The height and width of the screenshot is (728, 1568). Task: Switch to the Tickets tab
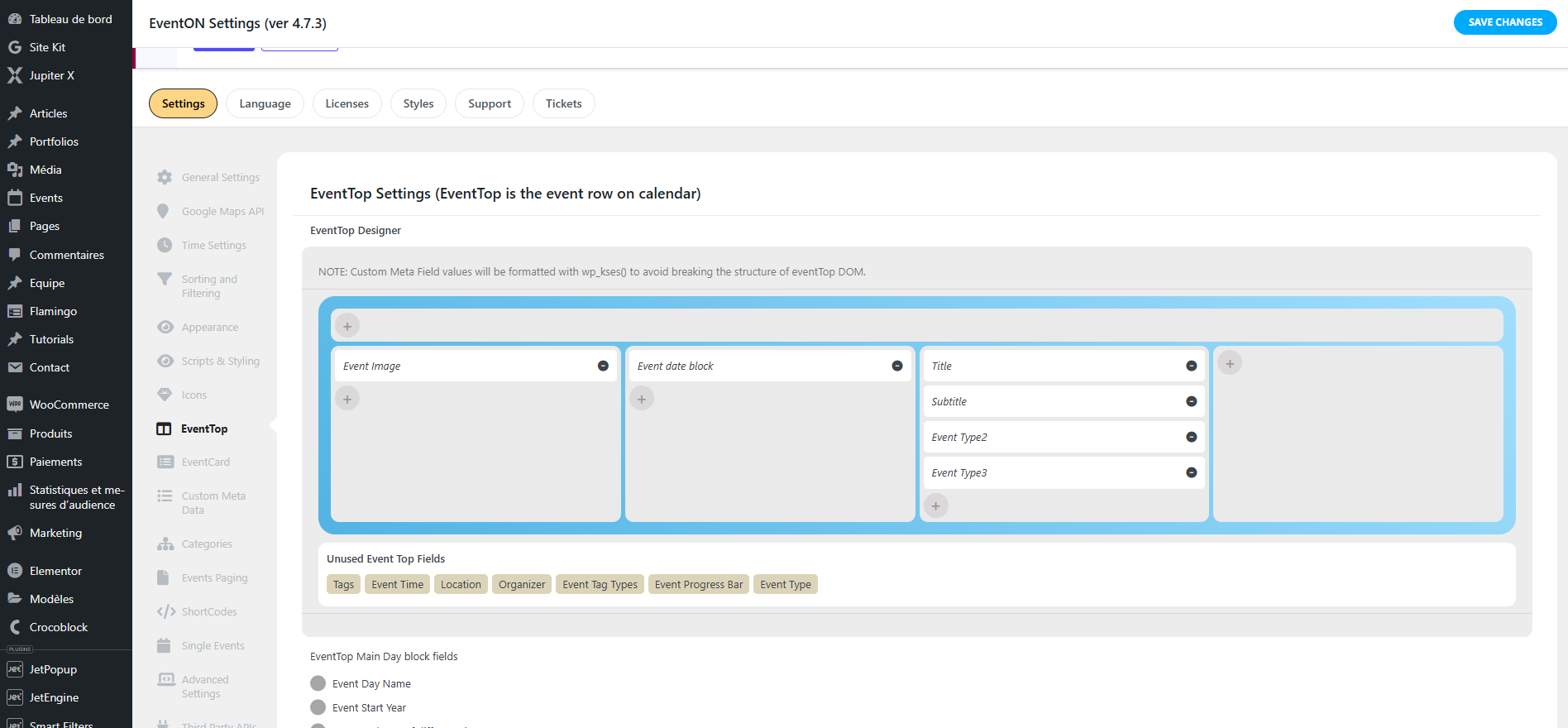click(x=564, y=103)
